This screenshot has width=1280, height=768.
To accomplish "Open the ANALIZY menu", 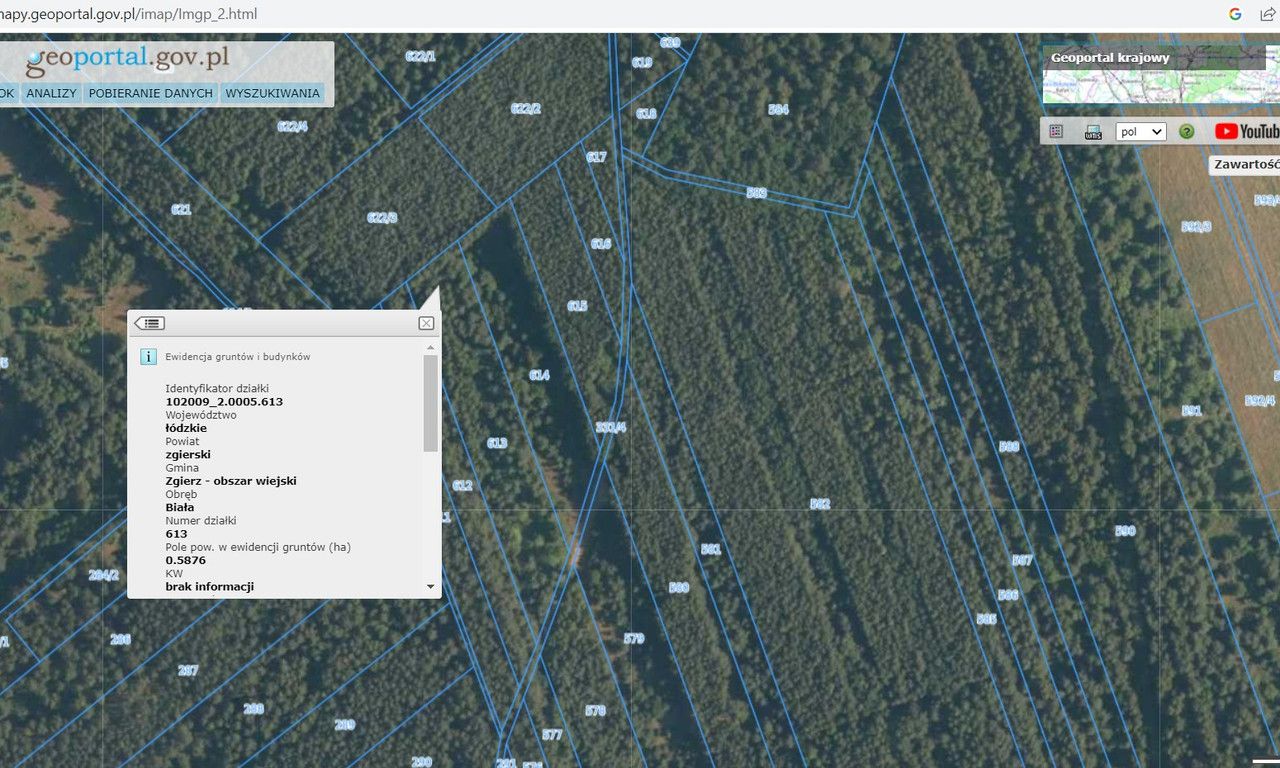I will 52,93.
